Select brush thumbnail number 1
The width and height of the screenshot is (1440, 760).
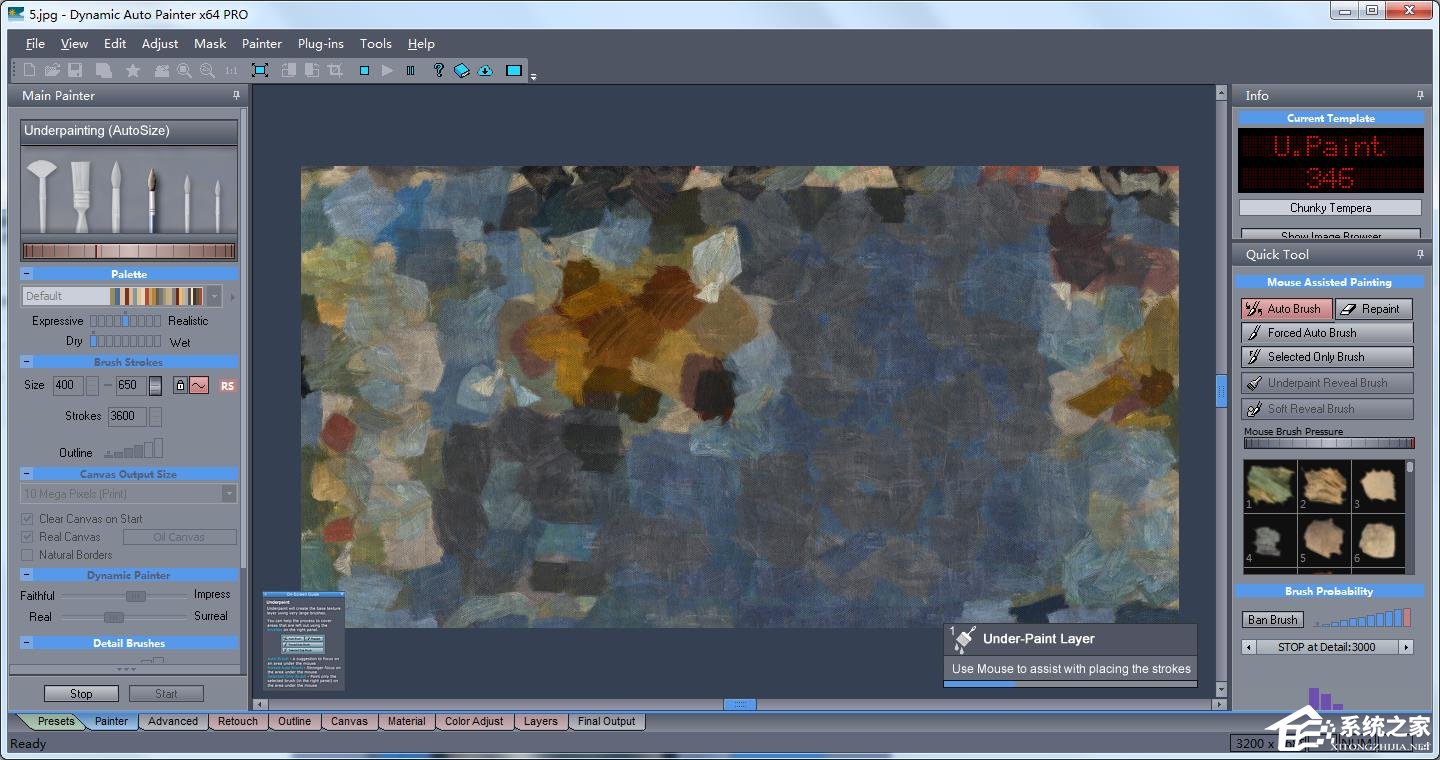coord(1270,486)
